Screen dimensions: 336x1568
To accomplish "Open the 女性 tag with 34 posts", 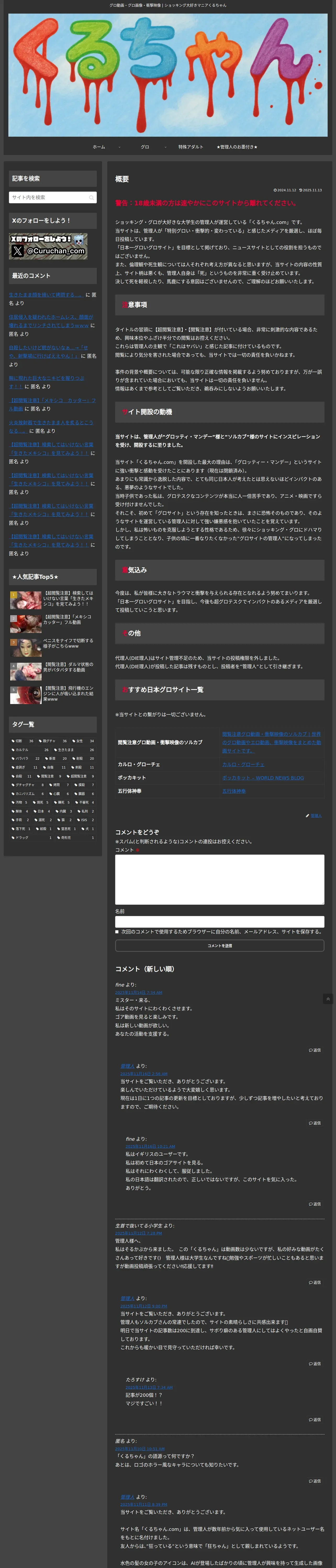I will coord(83,741).
